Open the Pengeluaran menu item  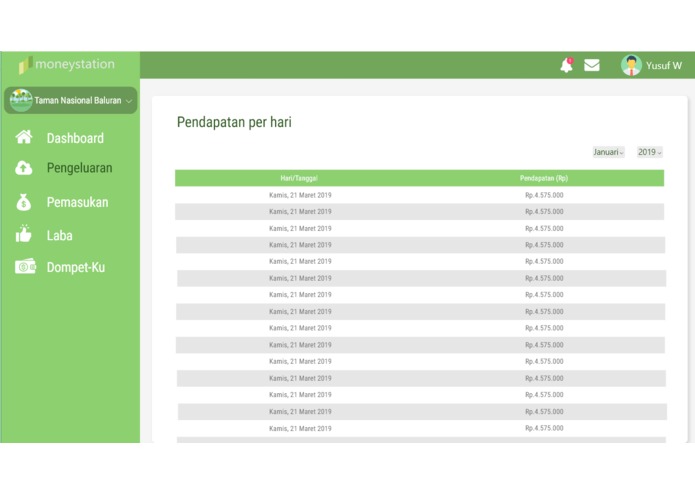[79, 168]
